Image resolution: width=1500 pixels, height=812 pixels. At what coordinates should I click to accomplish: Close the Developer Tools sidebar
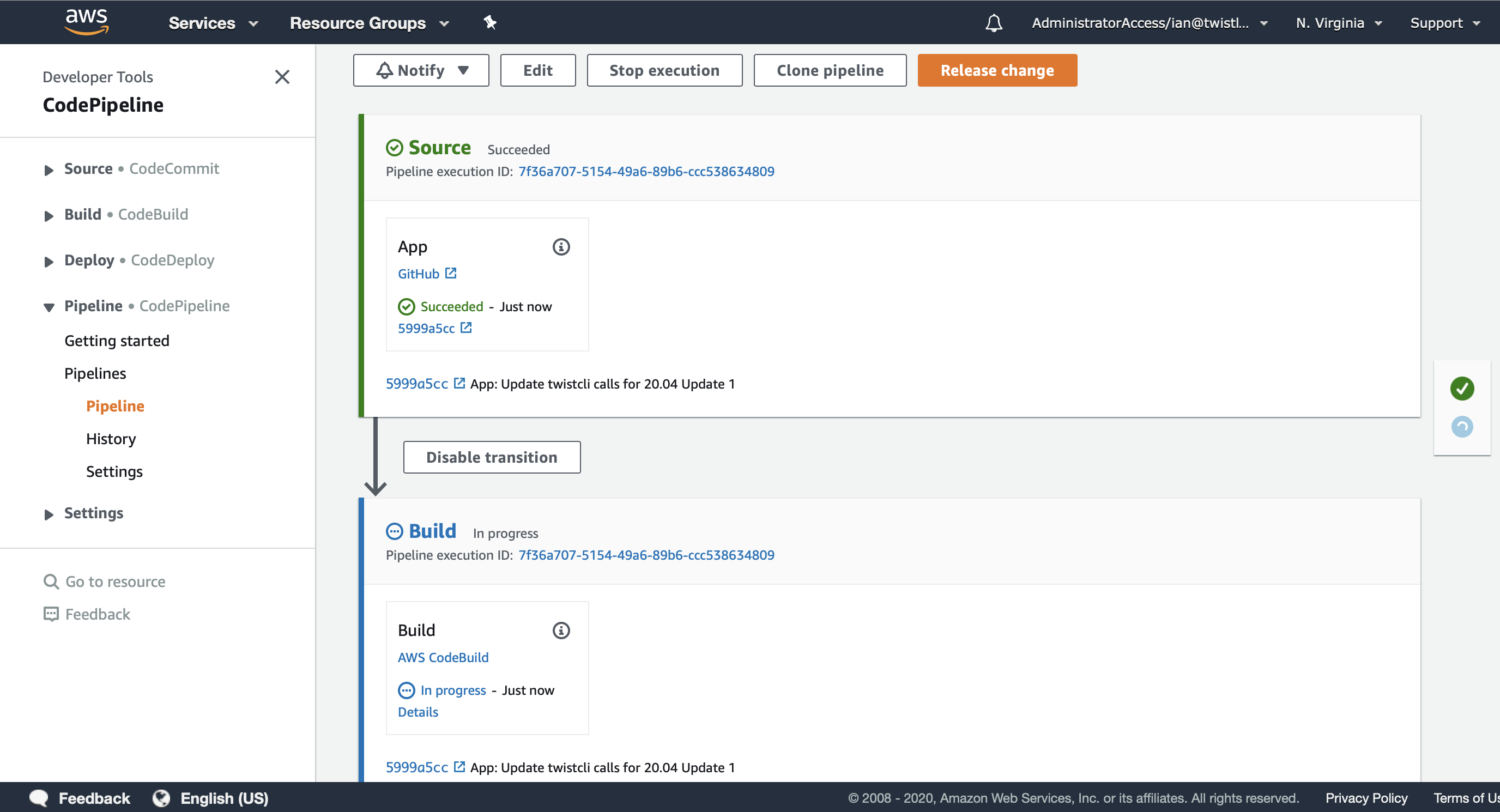[x=282, y=77]
